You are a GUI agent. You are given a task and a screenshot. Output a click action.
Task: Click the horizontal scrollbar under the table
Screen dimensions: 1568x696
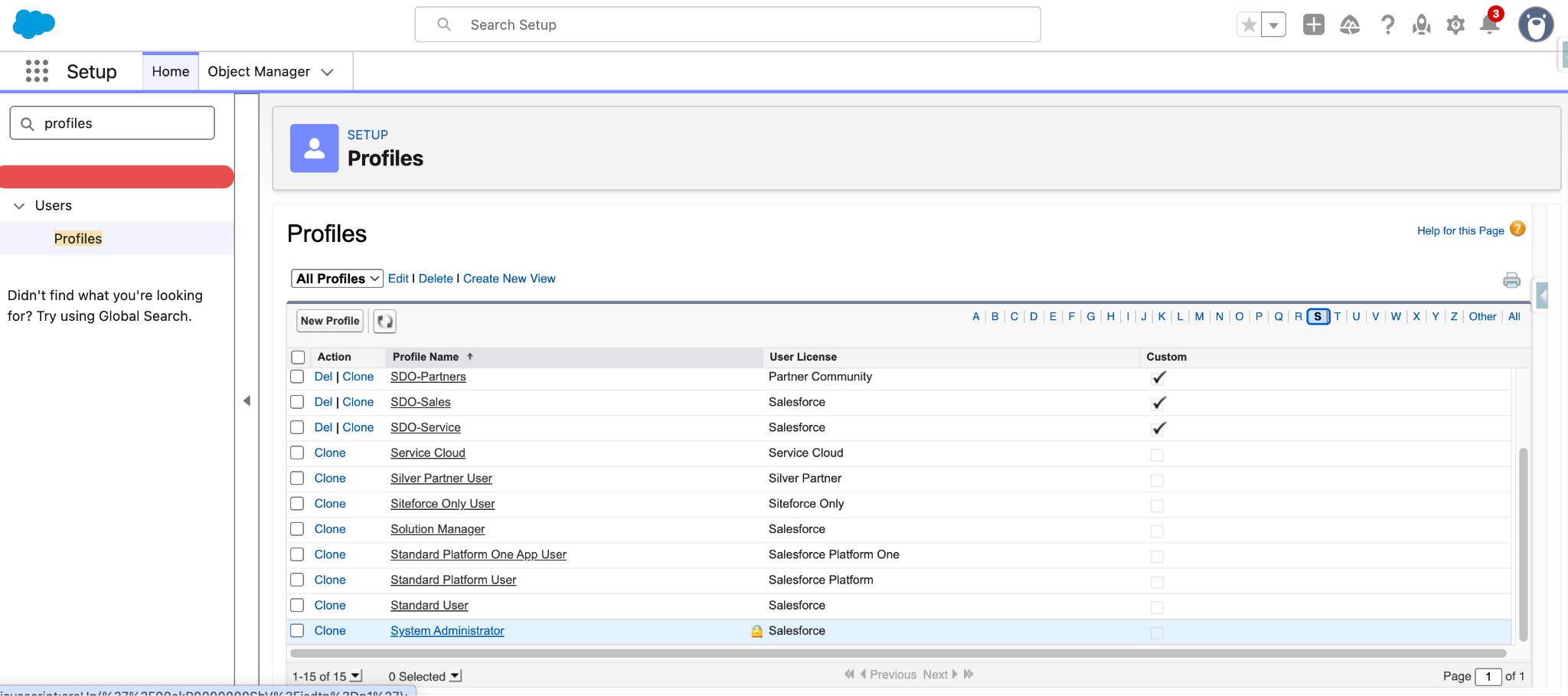[x=898, y=653]
